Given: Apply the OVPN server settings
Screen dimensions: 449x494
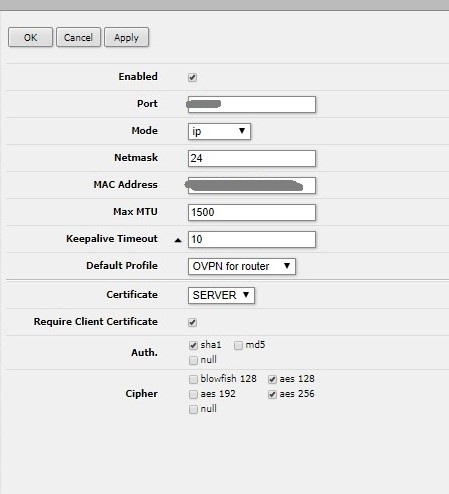Looking at the screenshot, I should (x=126, y=37).
